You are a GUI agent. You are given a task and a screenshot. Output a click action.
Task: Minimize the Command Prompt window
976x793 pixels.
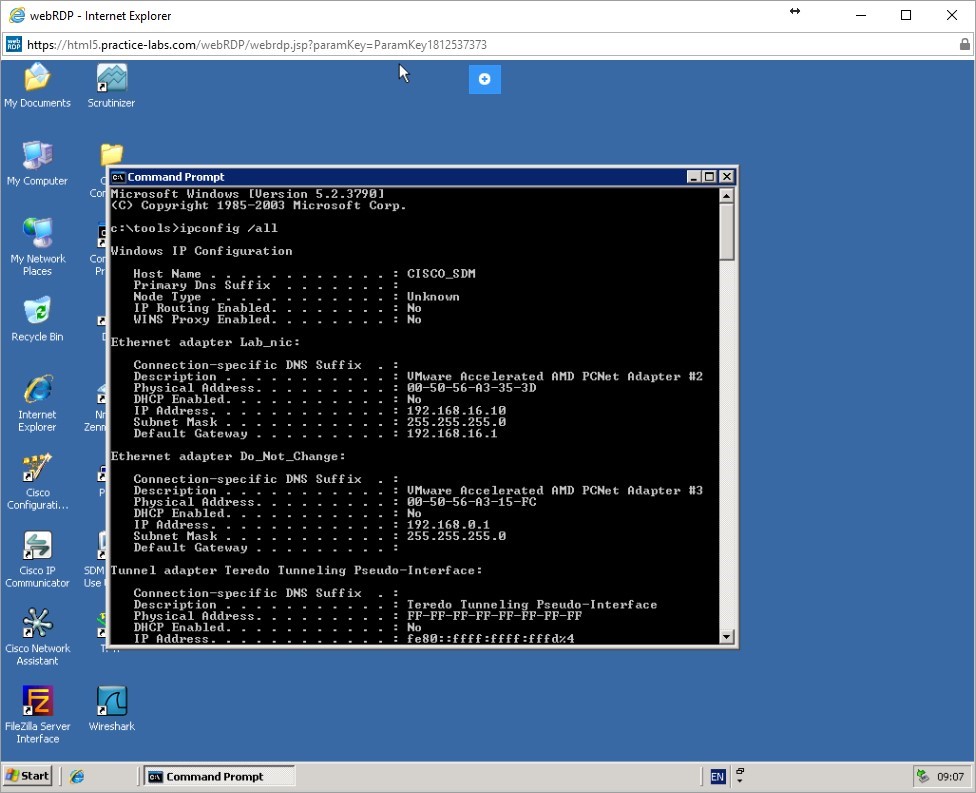coord(694,177)
